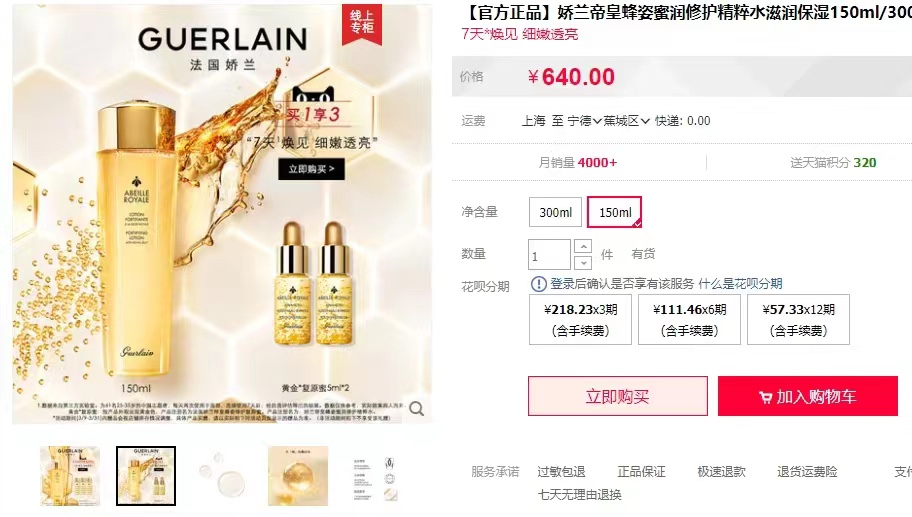The image size is (912, 517).
Task: Click the magnifier zoom icon on product image
Action: tap(416, 409)
